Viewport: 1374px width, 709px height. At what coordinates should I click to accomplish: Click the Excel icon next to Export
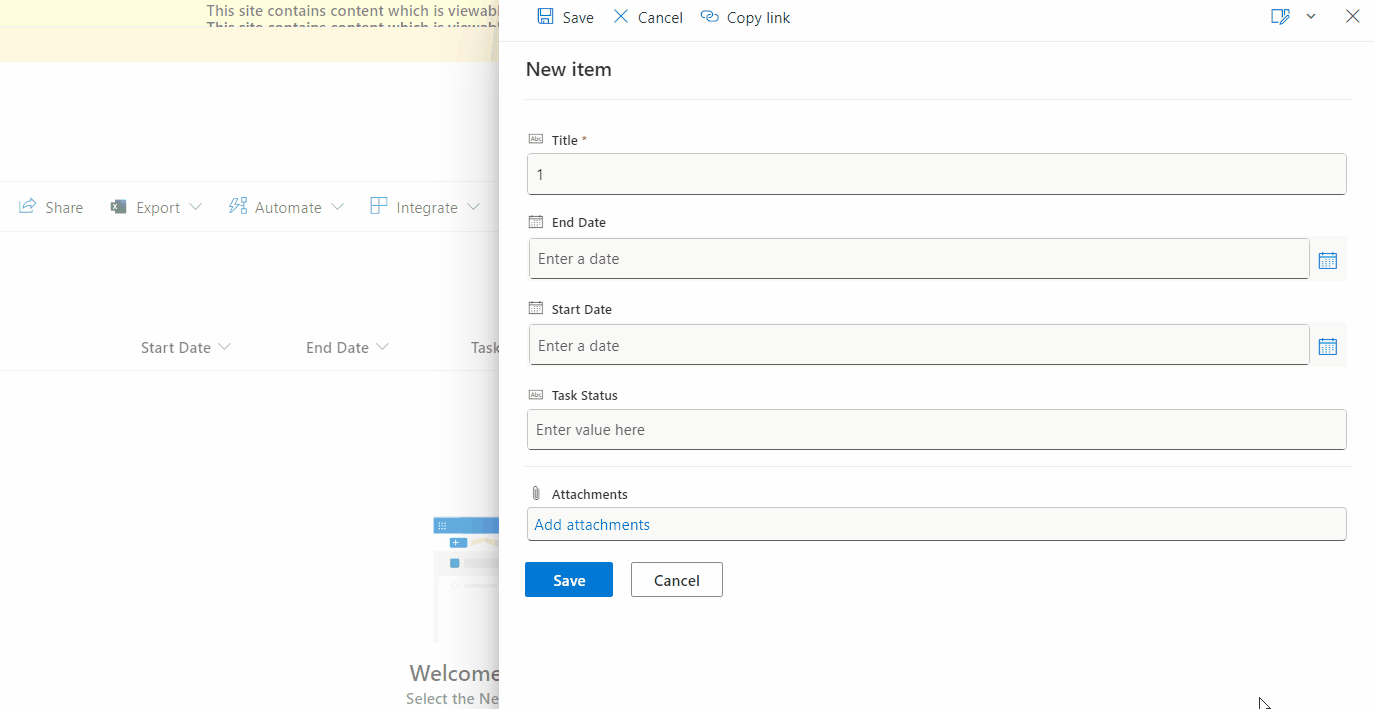118,207
